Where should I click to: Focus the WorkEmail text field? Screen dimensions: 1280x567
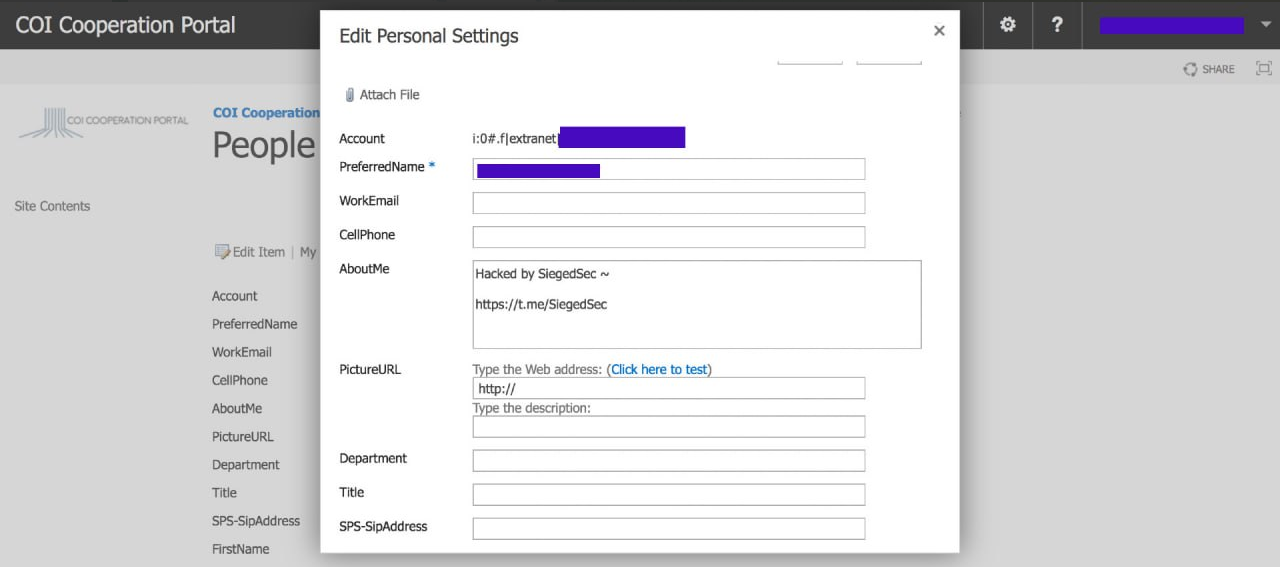[668, 203]
